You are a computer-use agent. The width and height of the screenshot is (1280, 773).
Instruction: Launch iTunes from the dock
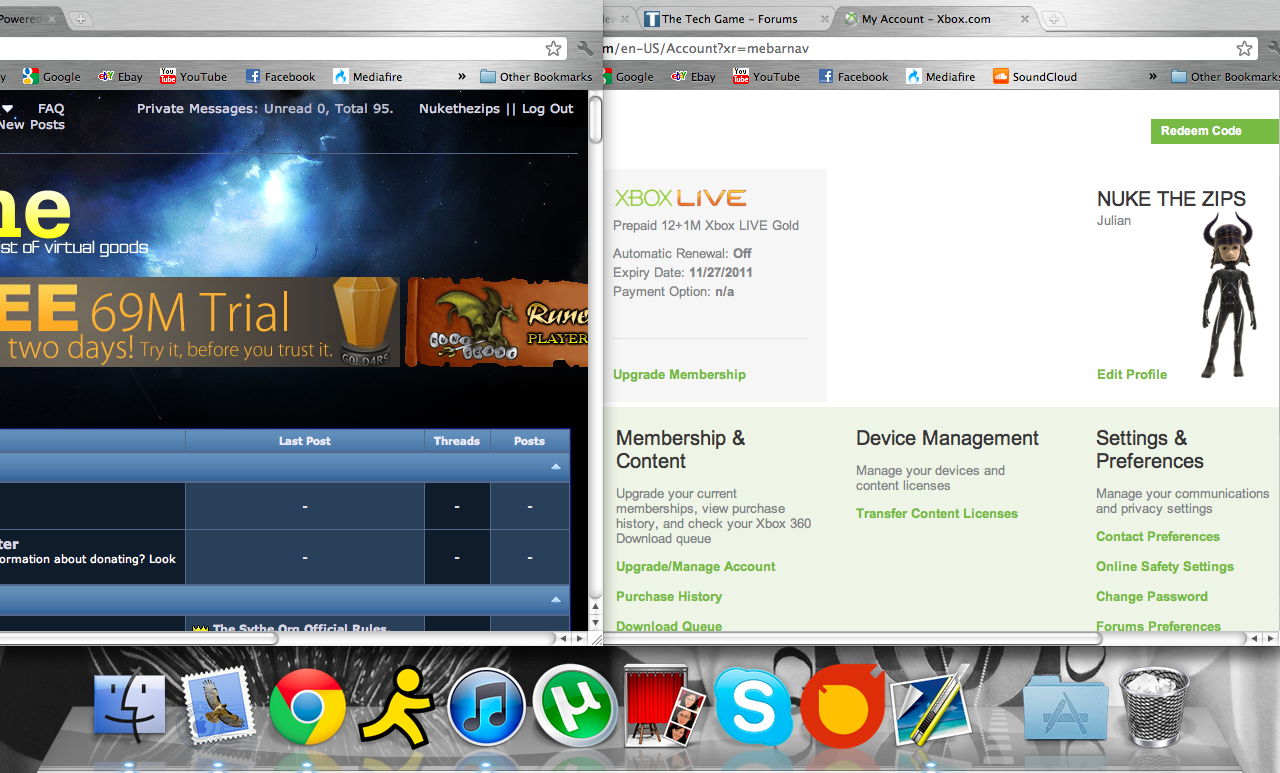486,706
